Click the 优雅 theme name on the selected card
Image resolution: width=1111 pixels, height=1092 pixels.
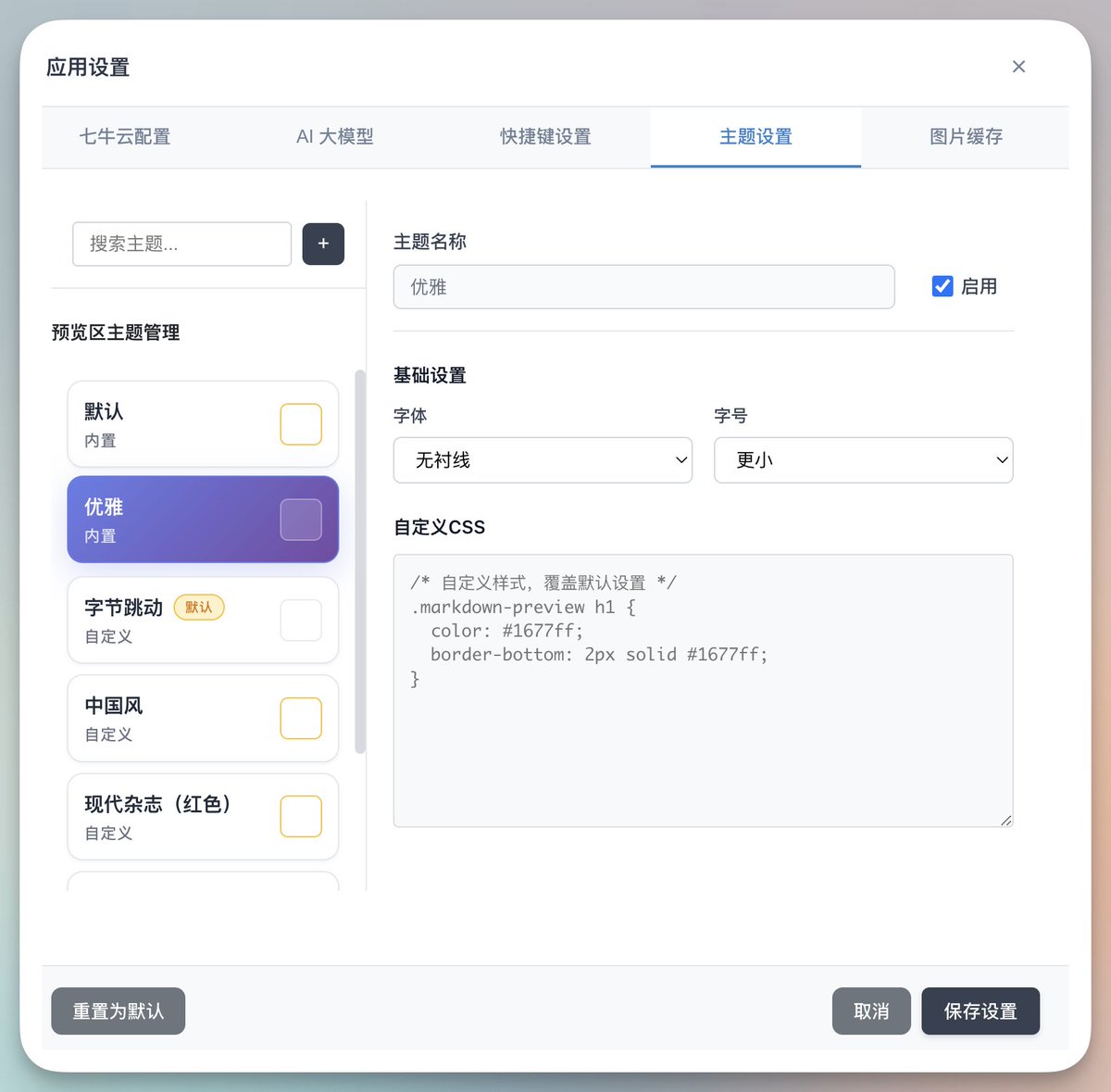pos(104,507)
